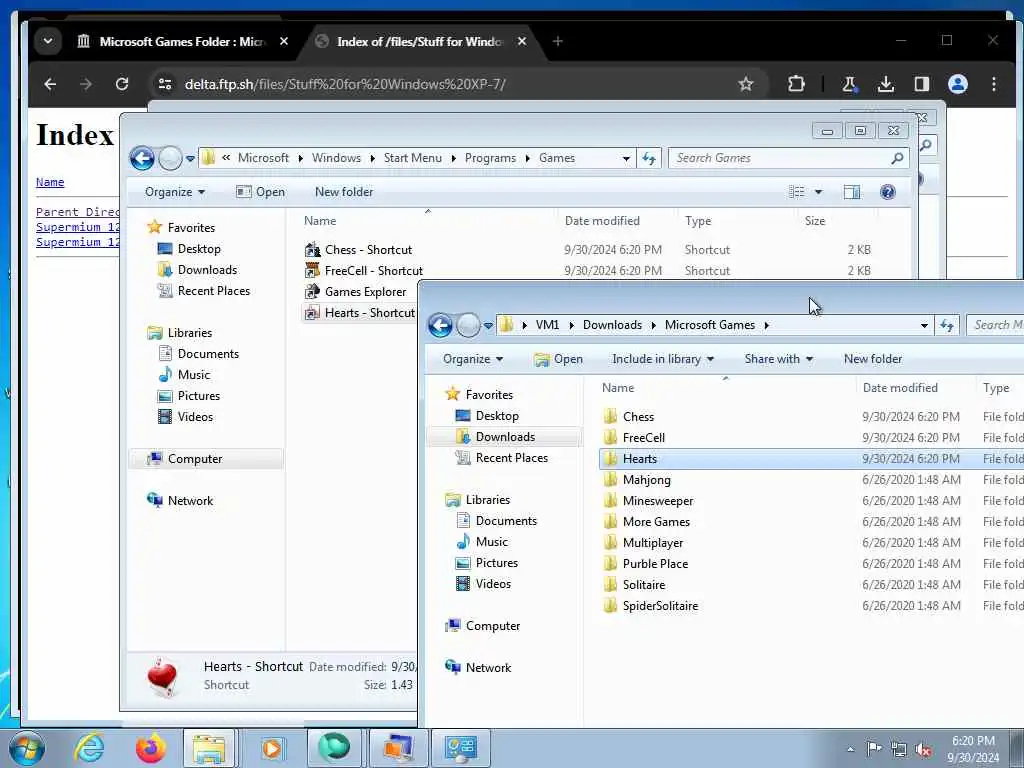Click volume muted icon in system tray
Screen dimensions: 1024x768
coord(923,750)
